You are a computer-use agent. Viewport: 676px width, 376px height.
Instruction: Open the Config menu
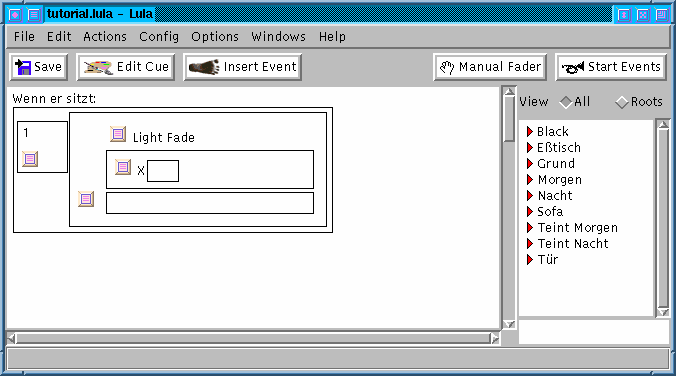pos(159,37)
